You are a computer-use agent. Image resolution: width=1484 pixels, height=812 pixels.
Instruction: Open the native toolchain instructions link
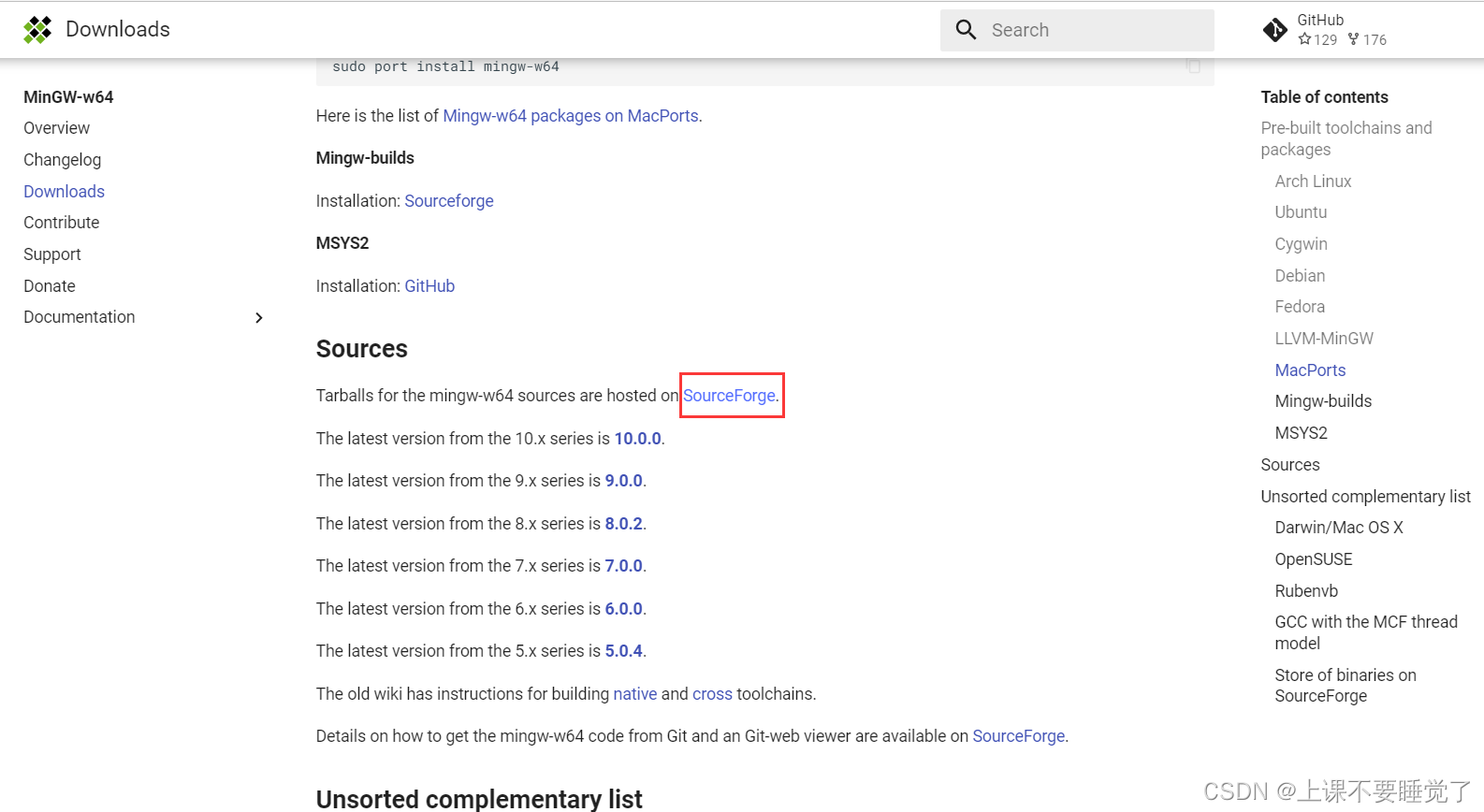[635, 694]
